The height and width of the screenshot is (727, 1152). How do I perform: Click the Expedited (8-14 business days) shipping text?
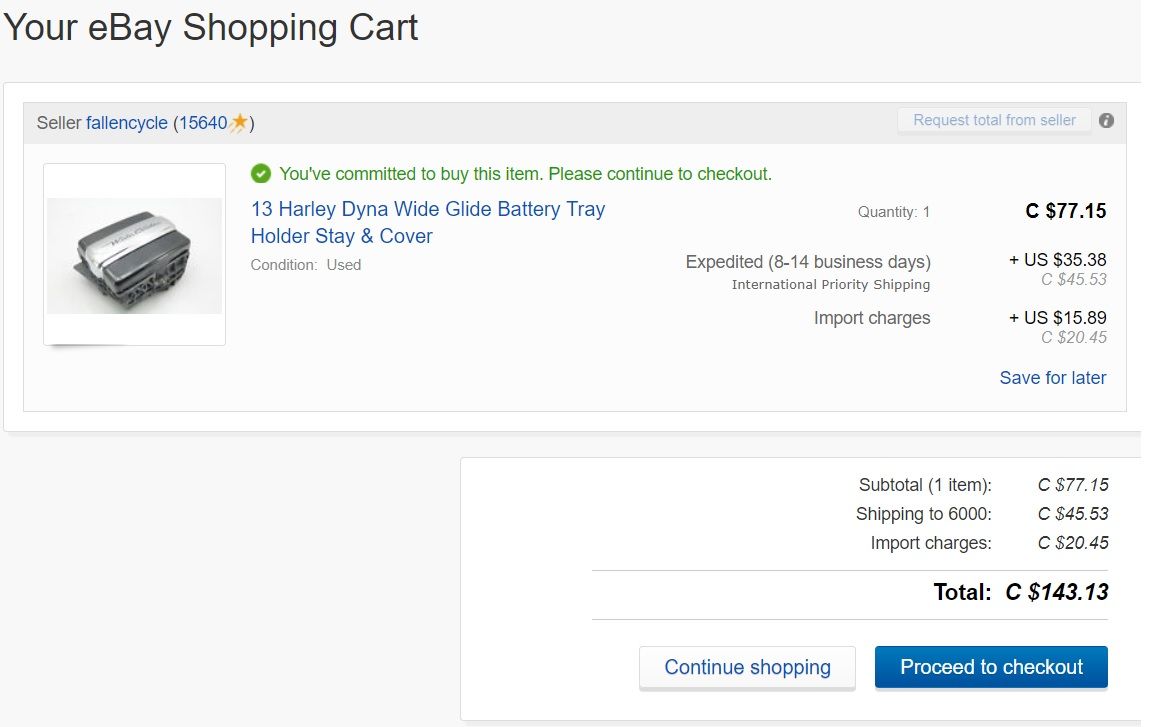tap(808, 262)
